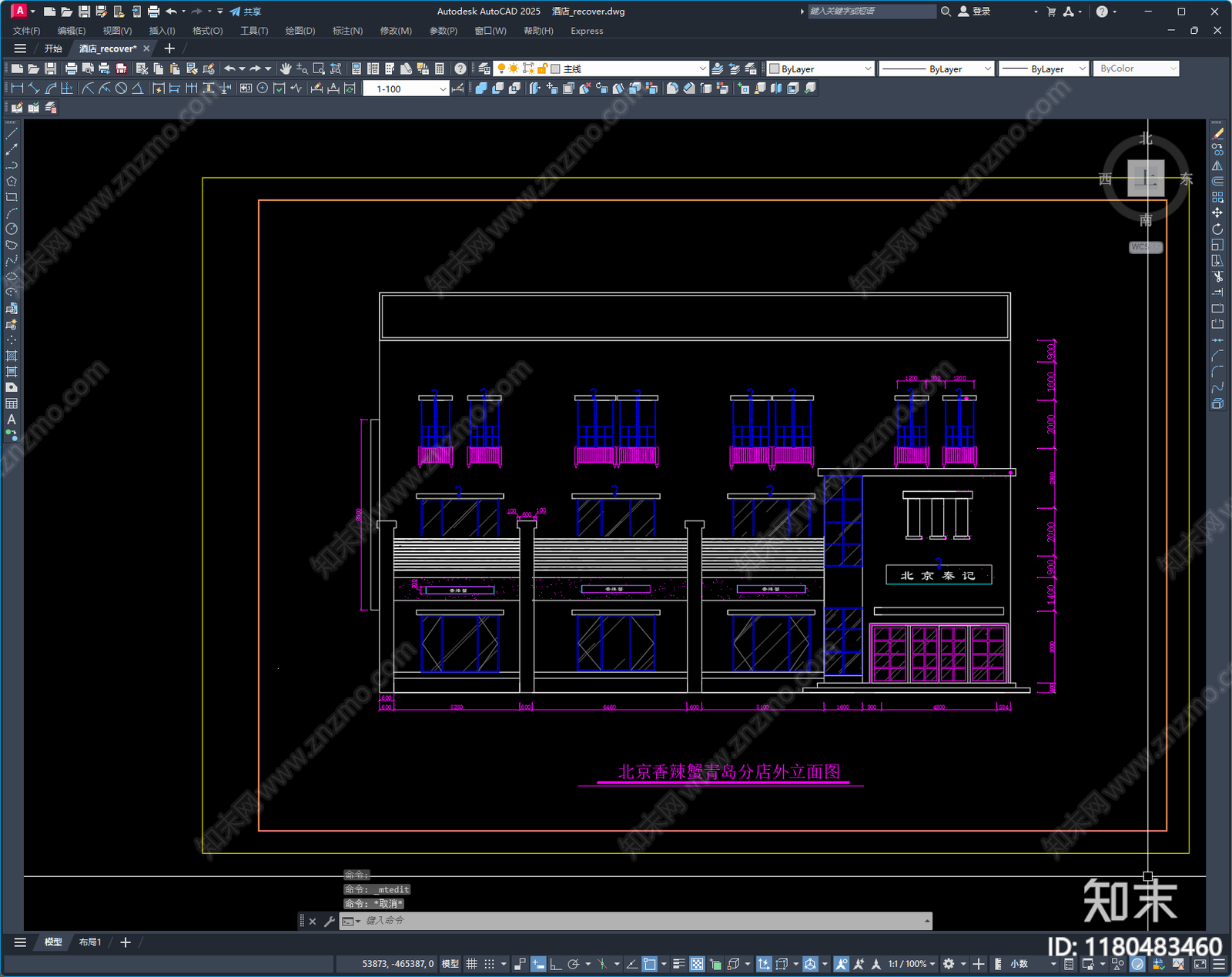This screenshot has height=977, width=1232.
Task: Click the layer color swatch beside 主线
Action: click(555, 69)
